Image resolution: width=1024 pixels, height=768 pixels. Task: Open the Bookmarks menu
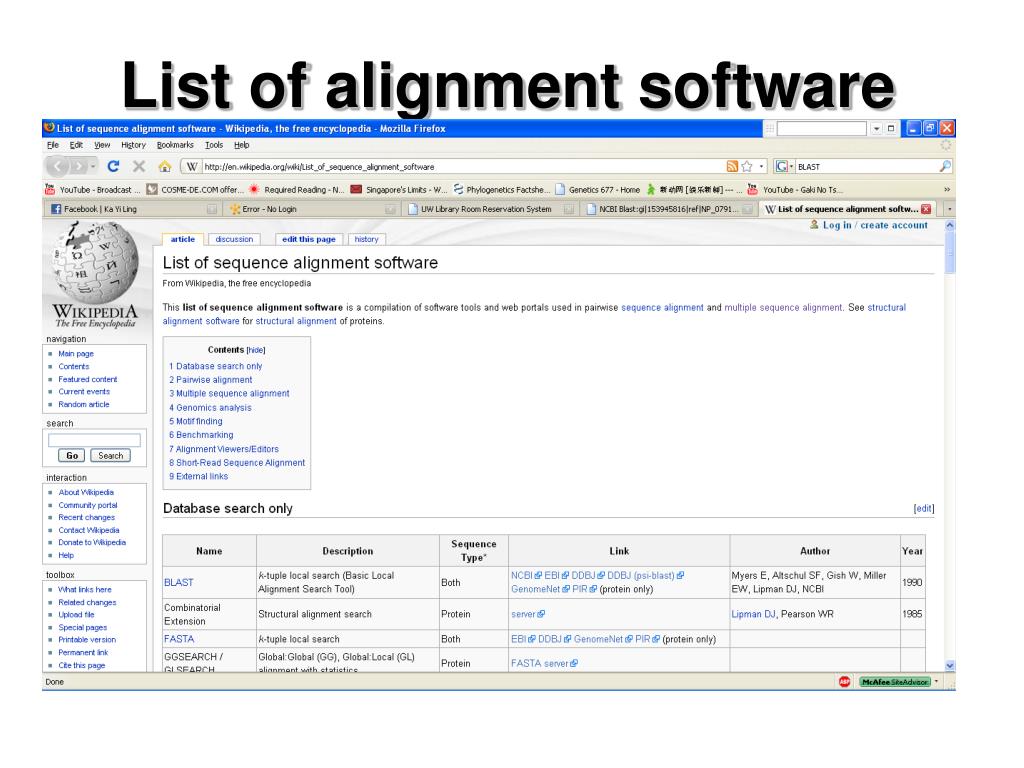pyautogui.click(x=175, y=145)
